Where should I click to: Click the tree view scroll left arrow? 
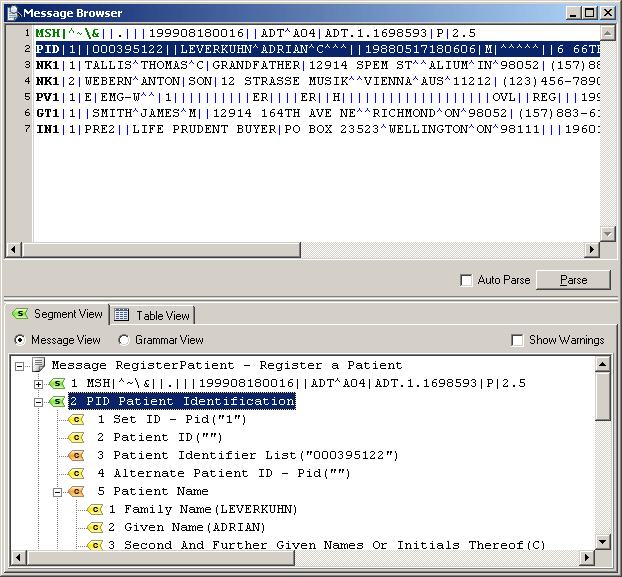(18, 558)
